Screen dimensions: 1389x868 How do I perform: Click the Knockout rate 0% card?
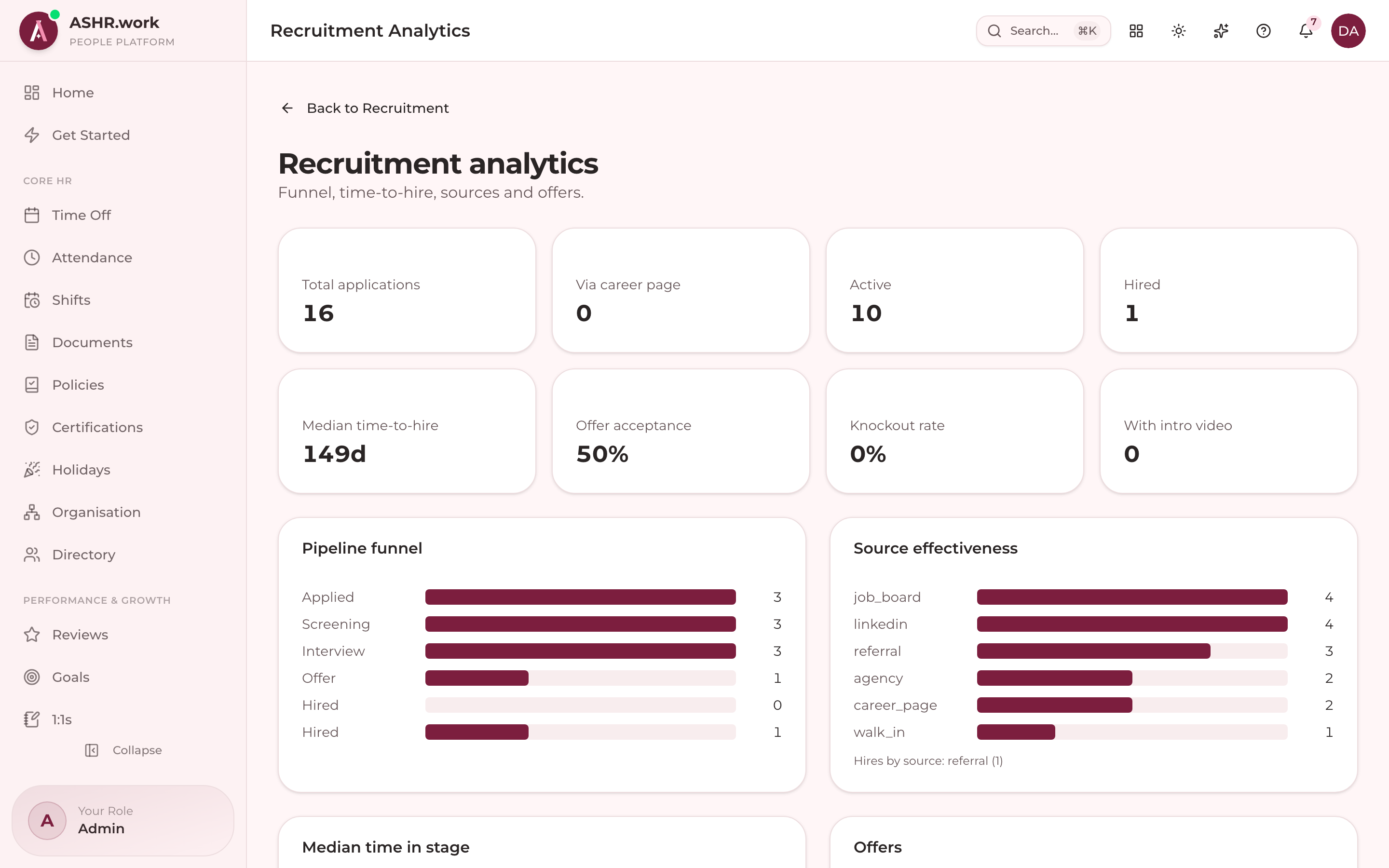pos(954,431)
